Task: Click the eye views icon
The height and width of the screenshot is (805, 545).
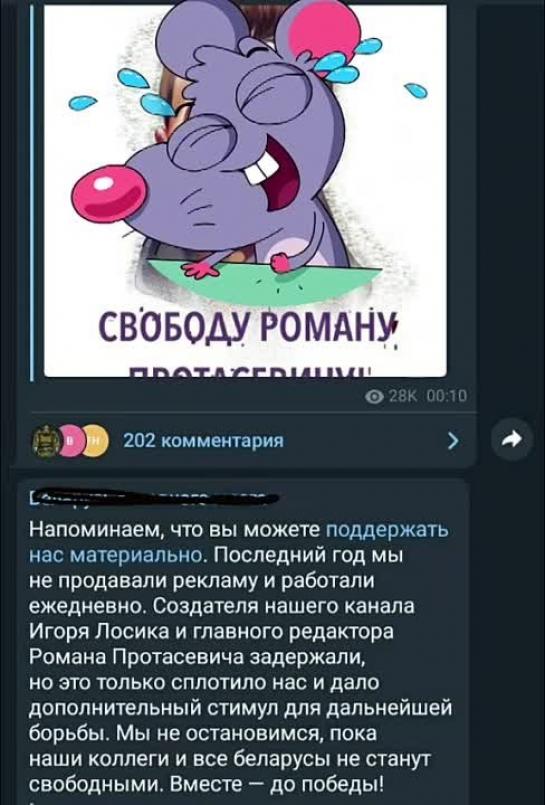Action: 375,397
